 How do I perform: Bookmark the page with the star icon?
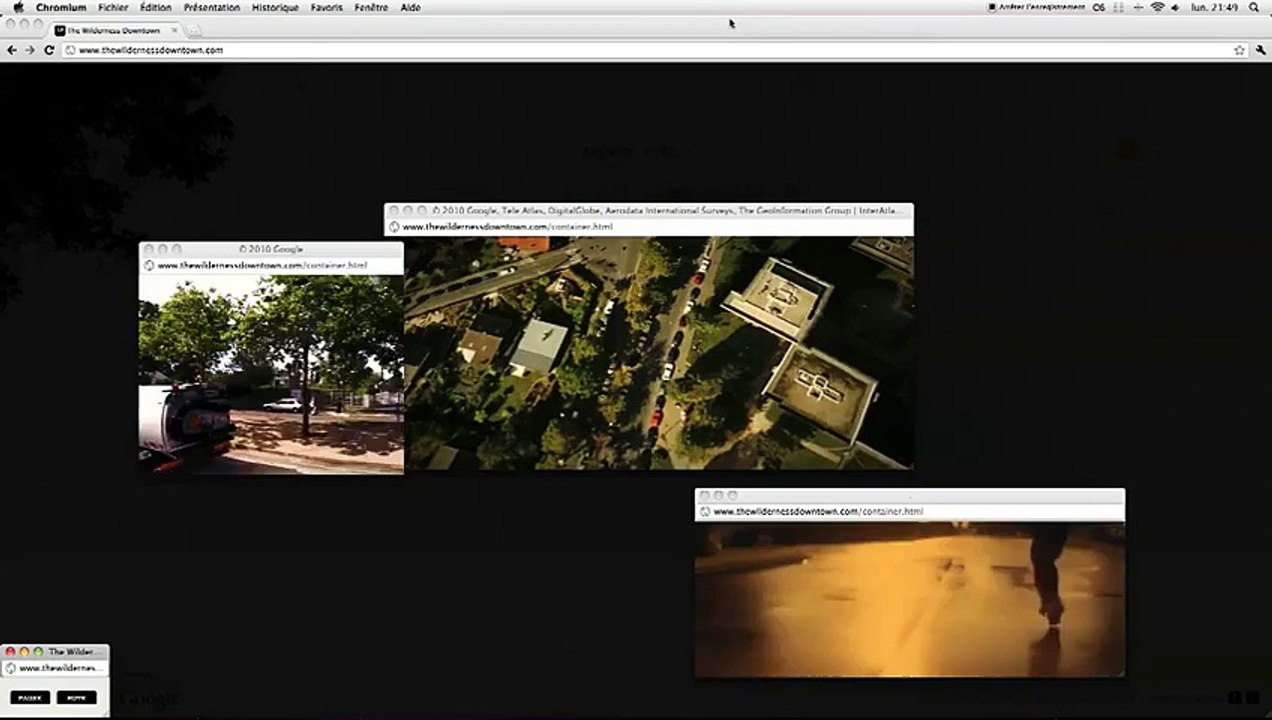[x=1239, y=50]
